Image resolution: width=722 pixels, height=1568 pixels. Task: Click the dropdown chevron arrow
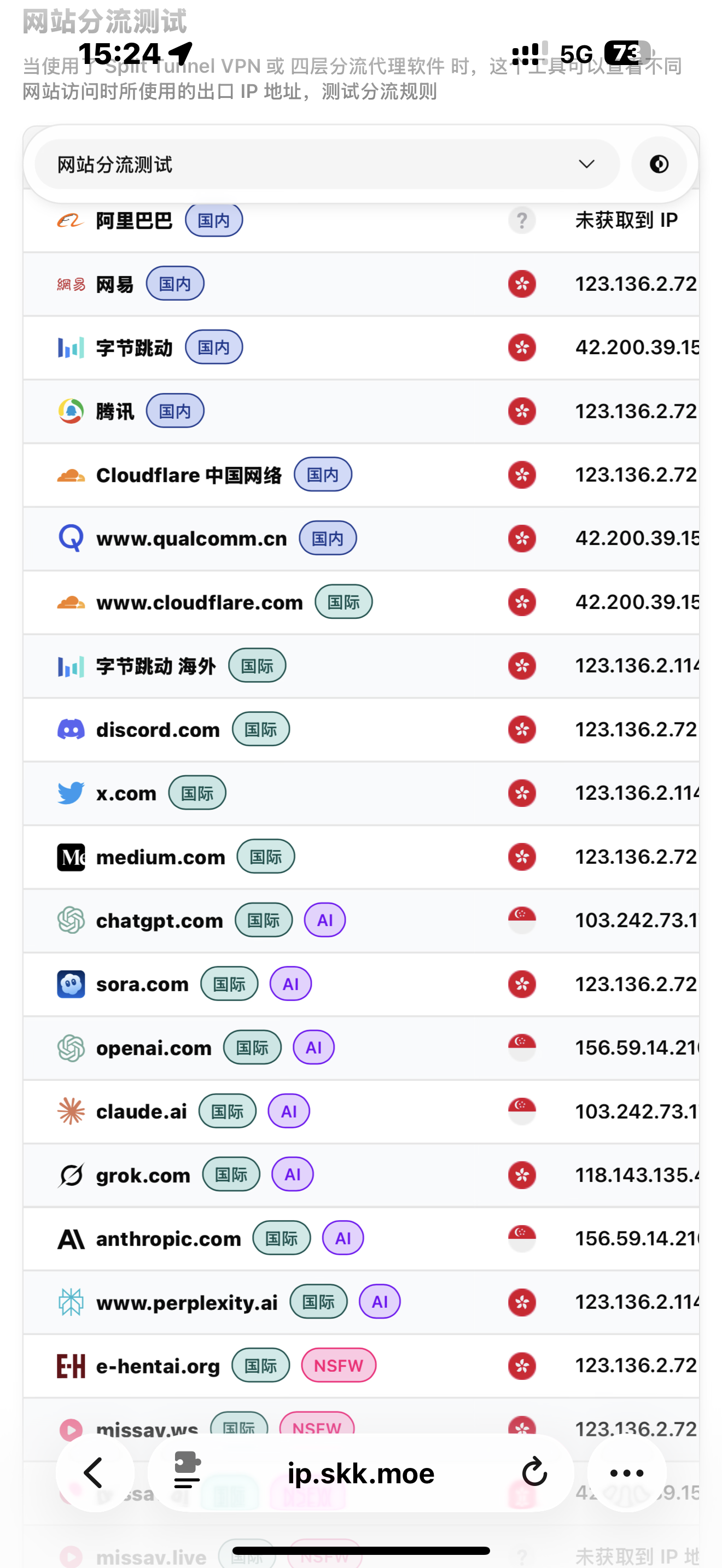coord(586,165)
